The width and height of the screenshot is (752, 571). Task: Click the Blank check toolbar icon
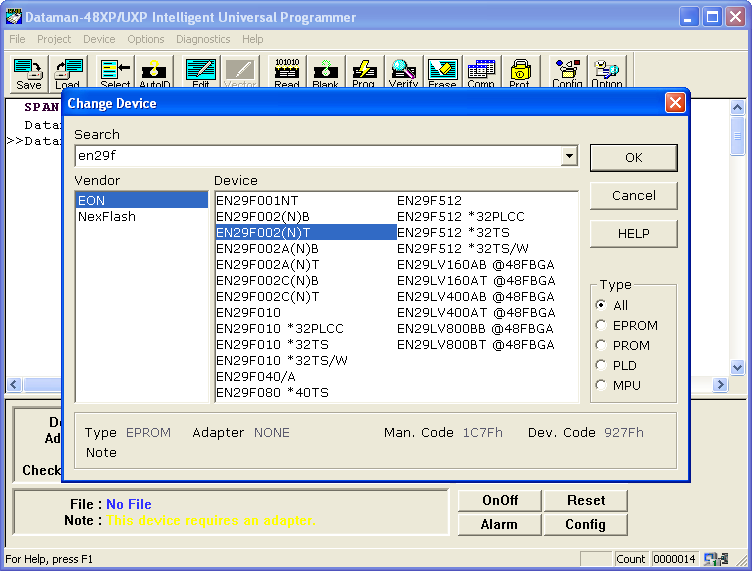tap(325, 73)
